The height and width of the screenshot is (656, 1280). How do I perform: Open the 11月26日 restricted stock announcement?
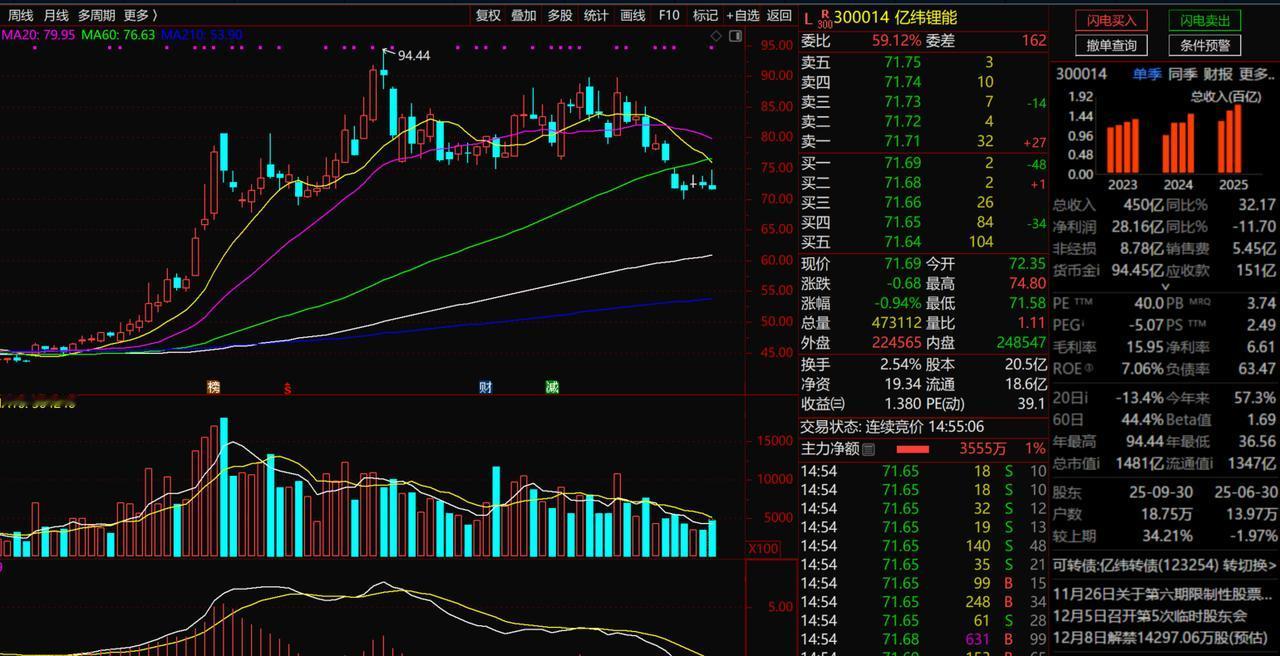tap(1164, 594)
